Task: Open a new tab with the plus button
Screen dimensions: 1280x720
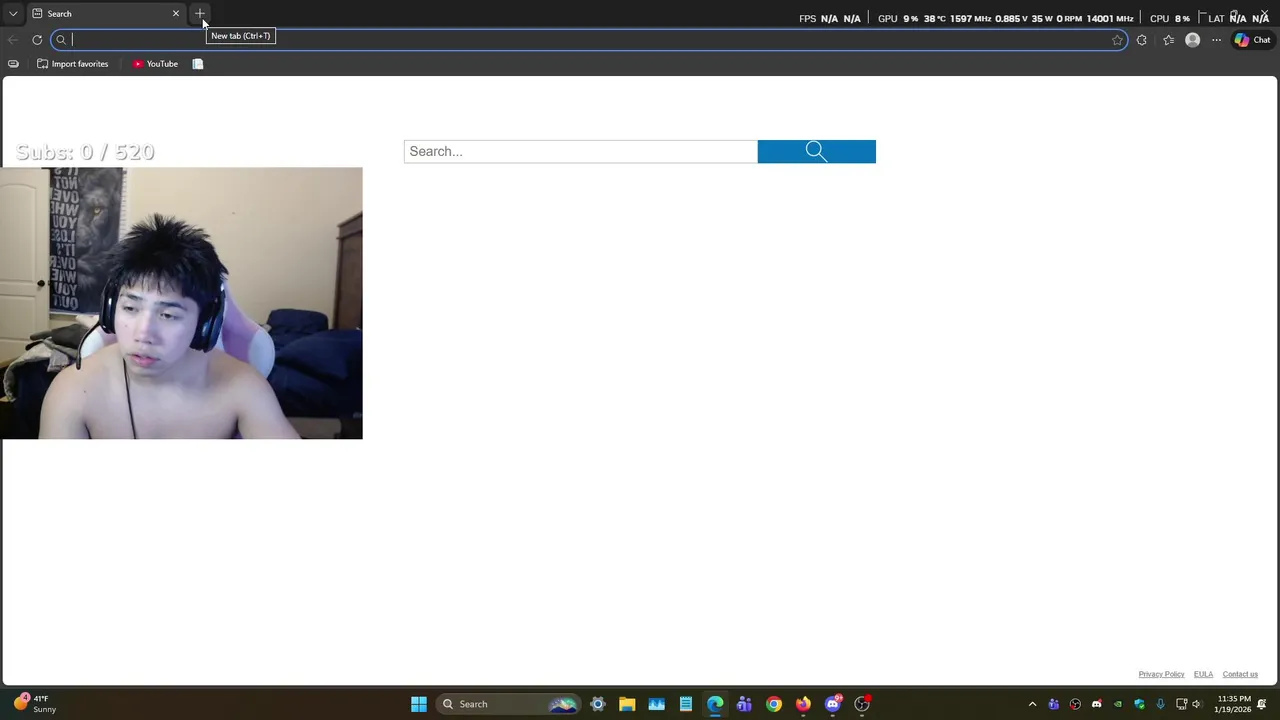Action: (x=200, y=14)
